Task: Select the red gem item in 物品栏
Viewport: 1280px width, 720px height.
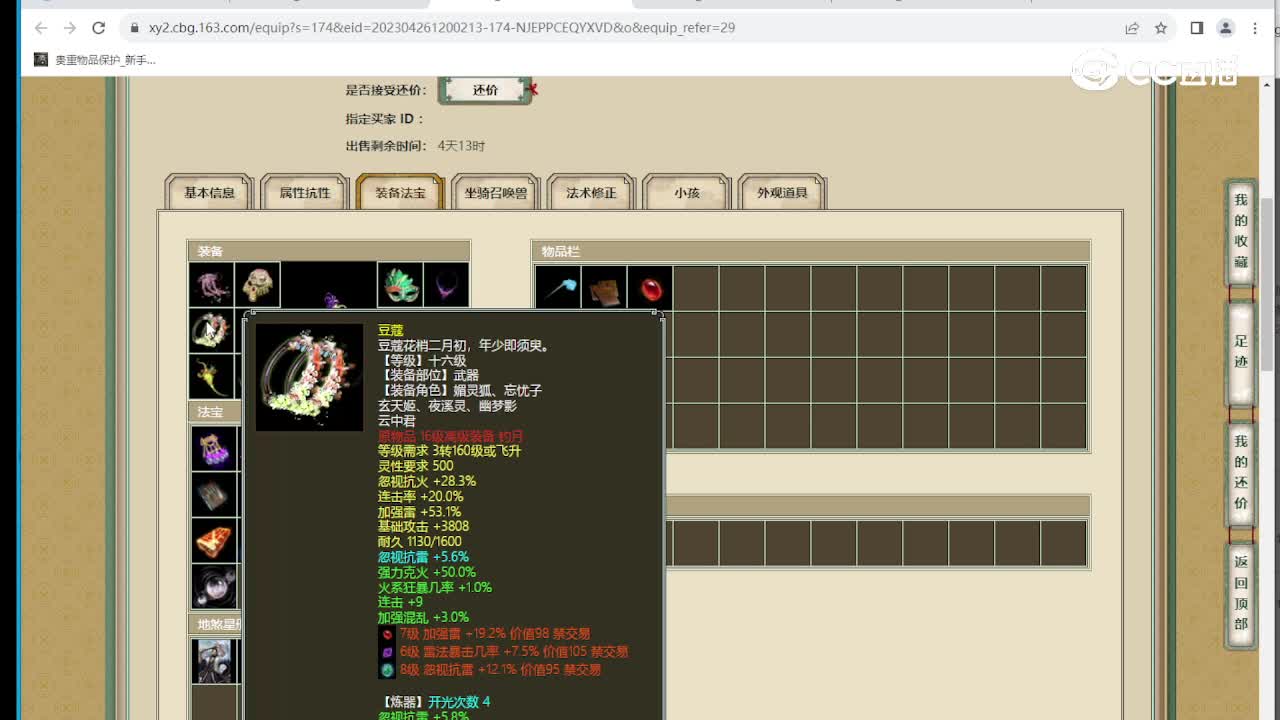Action: pyautogui.click(x=650, y=288)
